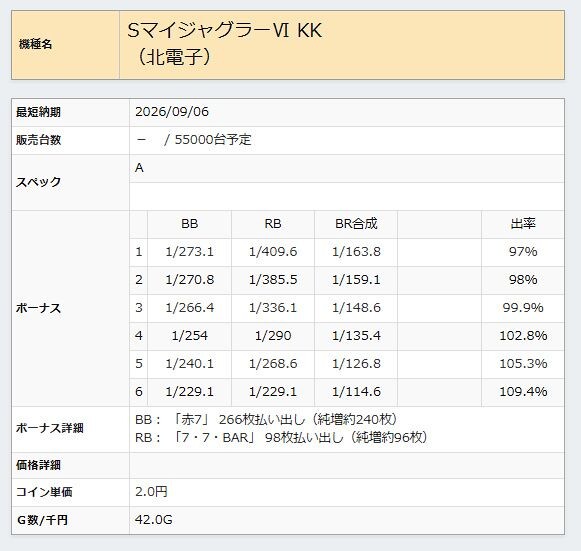Select combined value 1/163.8

(x=356, y=252)
